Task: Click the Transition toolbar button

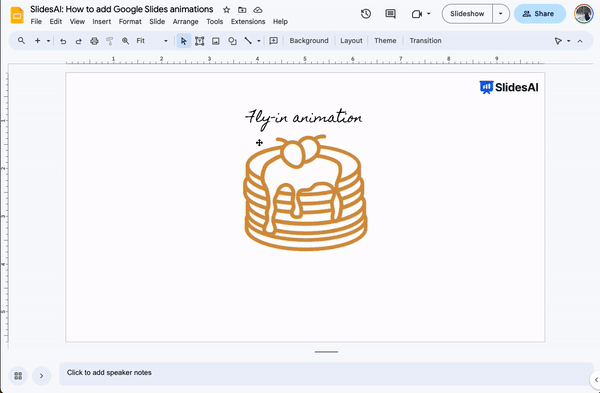Action: click(426, 41)
